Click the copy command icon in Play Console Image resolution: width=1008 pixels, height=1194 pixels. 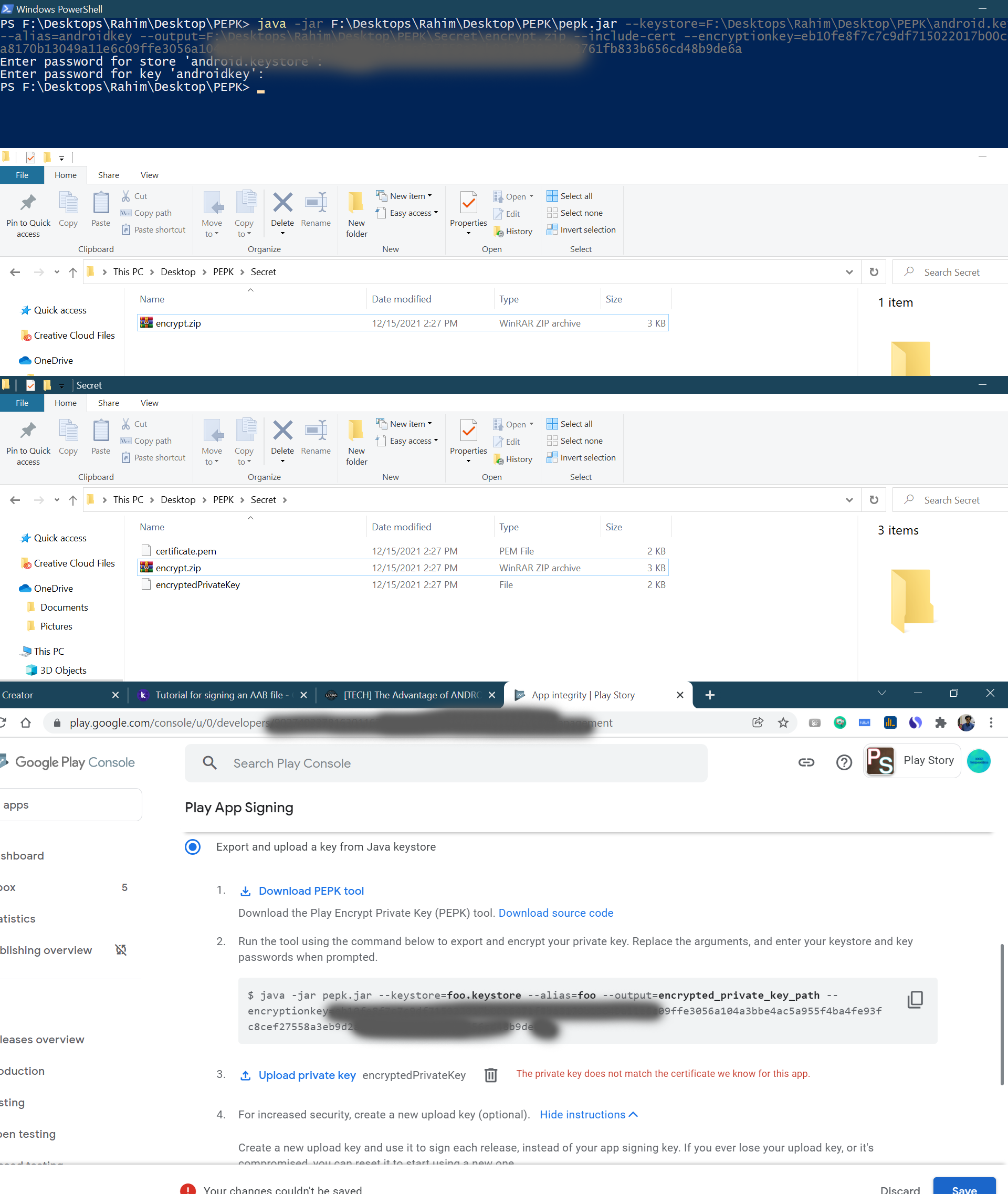click(x=915, y=999)
